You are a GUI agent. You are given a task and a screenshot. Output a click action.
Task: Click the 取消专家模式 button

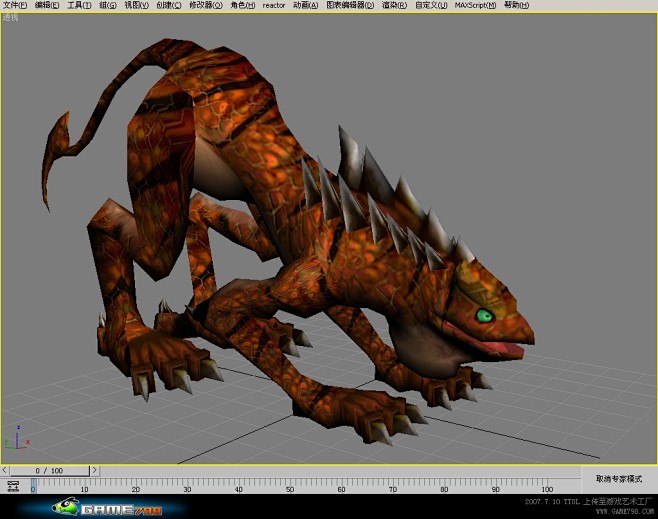(619, 479)
